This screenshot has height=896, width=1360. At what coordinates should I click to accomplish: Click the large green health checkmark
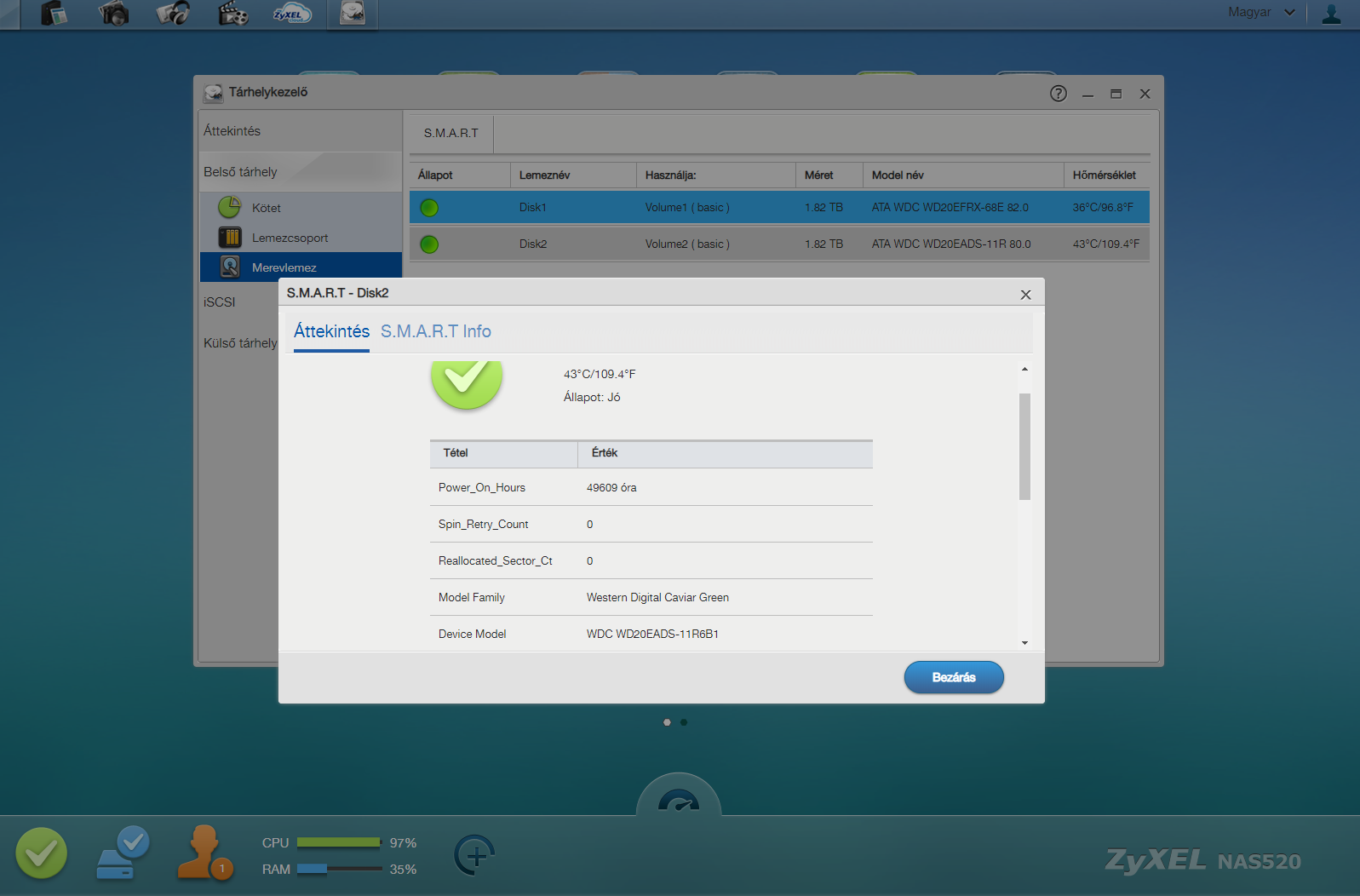coord(467,383)
